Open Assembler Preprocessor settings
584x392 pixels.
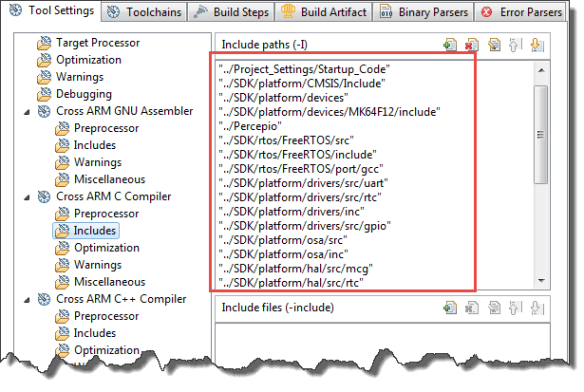[x=97, y=128]
